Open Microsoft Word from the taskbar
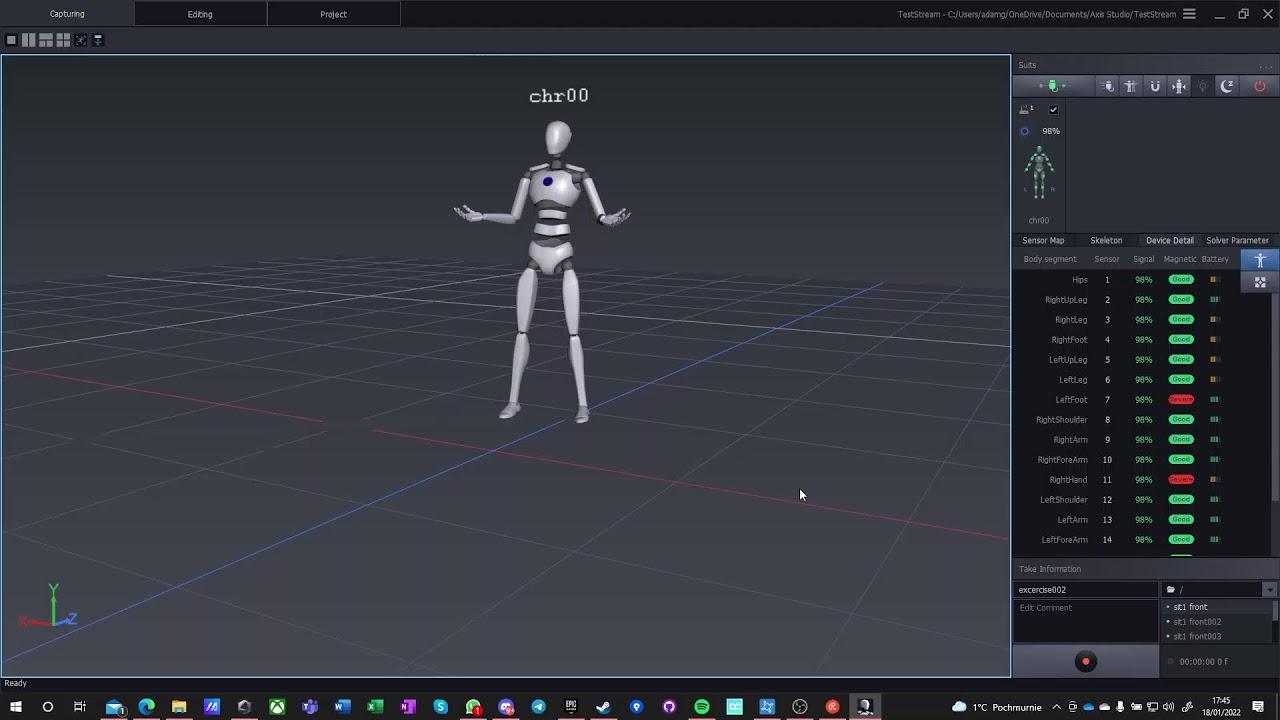The image size is (1280, 720). click(x=342, y=707)
